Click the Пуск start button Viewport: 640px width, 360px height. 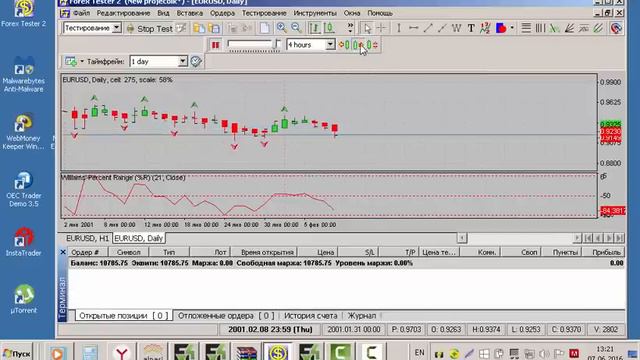tap(17, 353)
